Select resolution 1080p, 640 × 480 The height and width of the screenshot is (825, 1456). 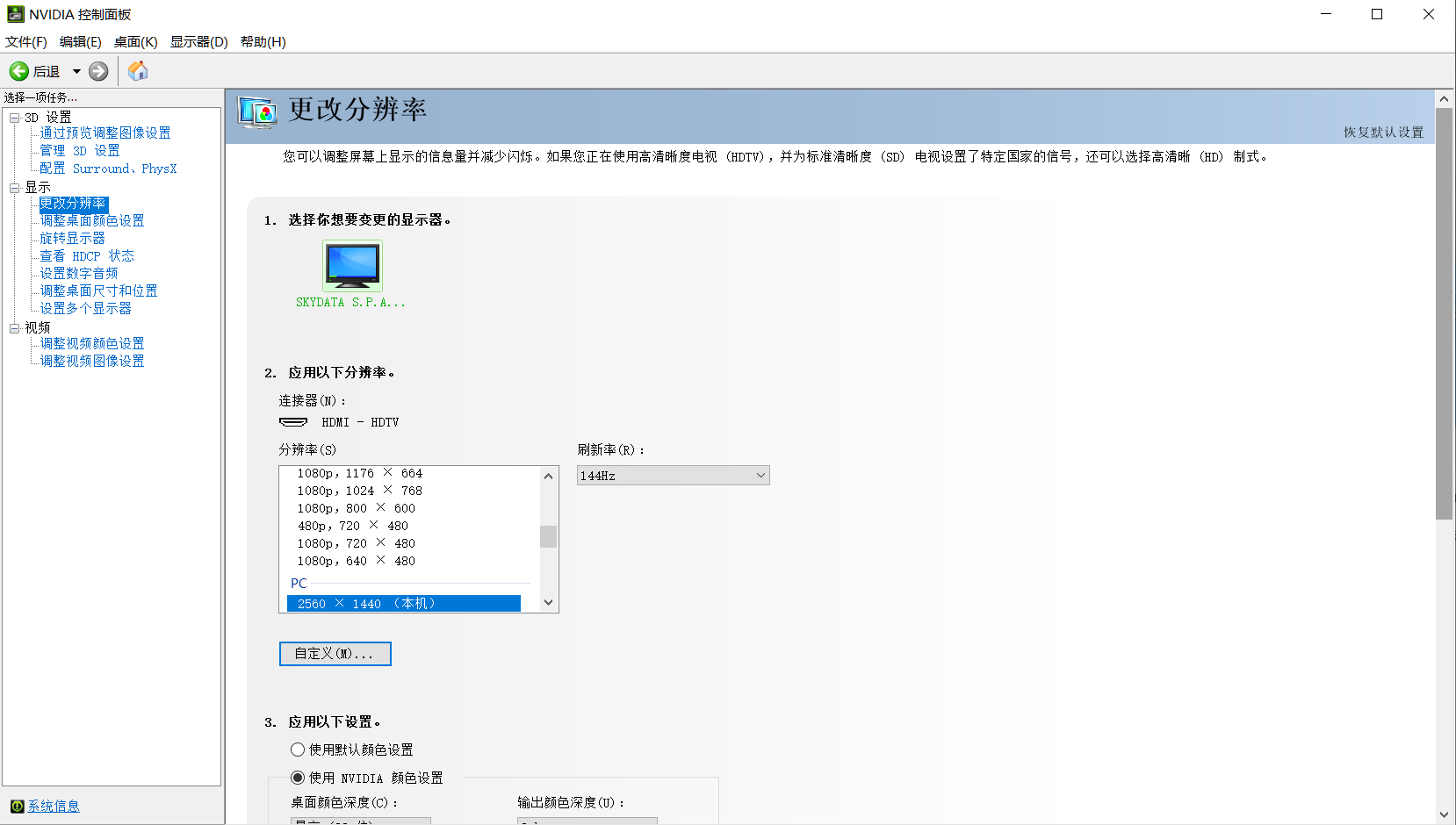click(x=357, y=561)
